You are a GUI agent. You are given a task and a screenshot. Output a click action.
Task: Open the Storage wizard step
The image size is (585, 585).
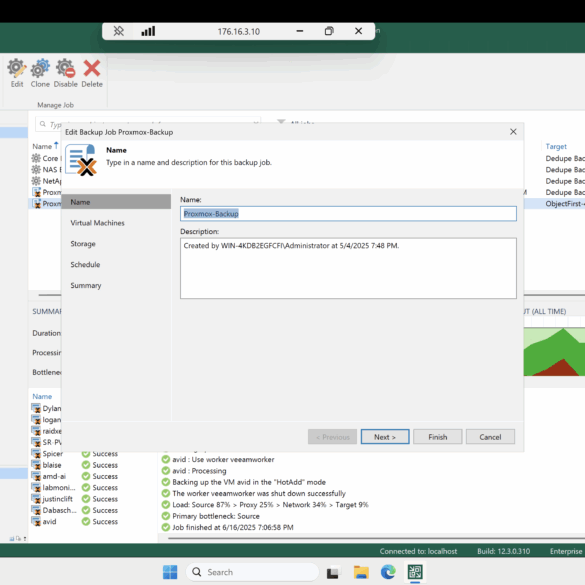click(x=83, y=244)
